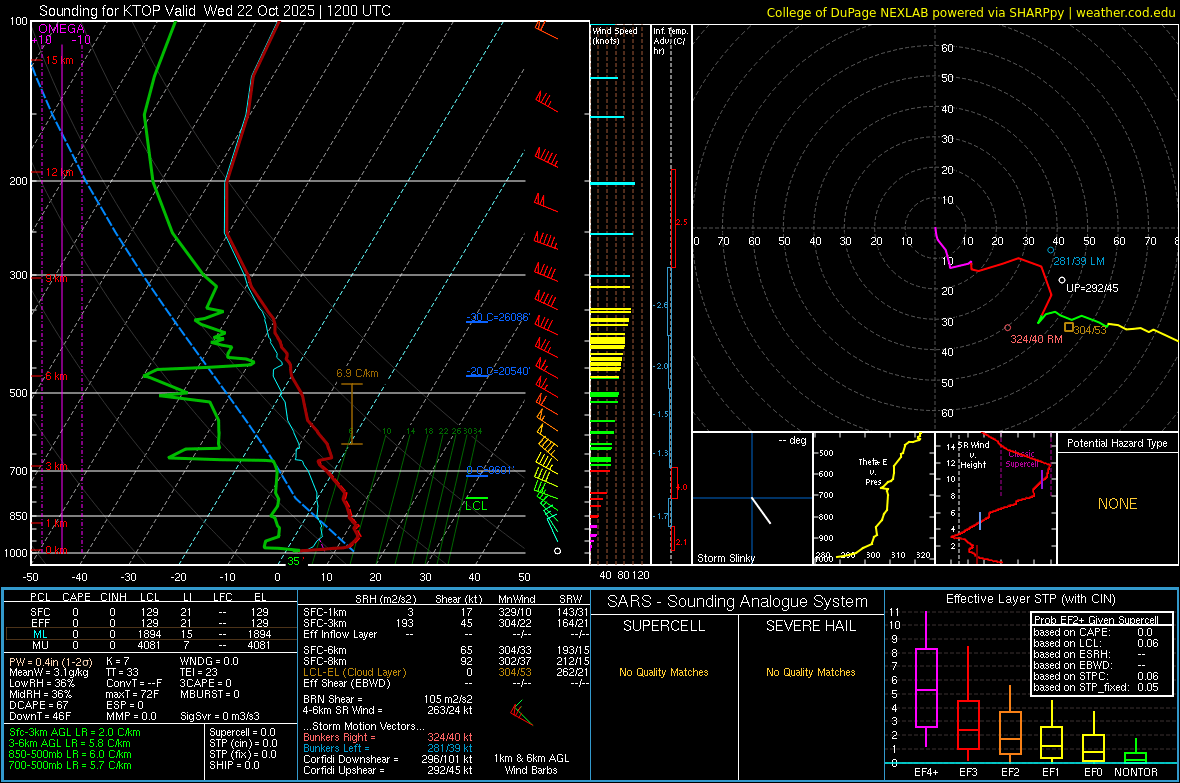Click the '281/39 LM' hodograph label

(1078, 261)
